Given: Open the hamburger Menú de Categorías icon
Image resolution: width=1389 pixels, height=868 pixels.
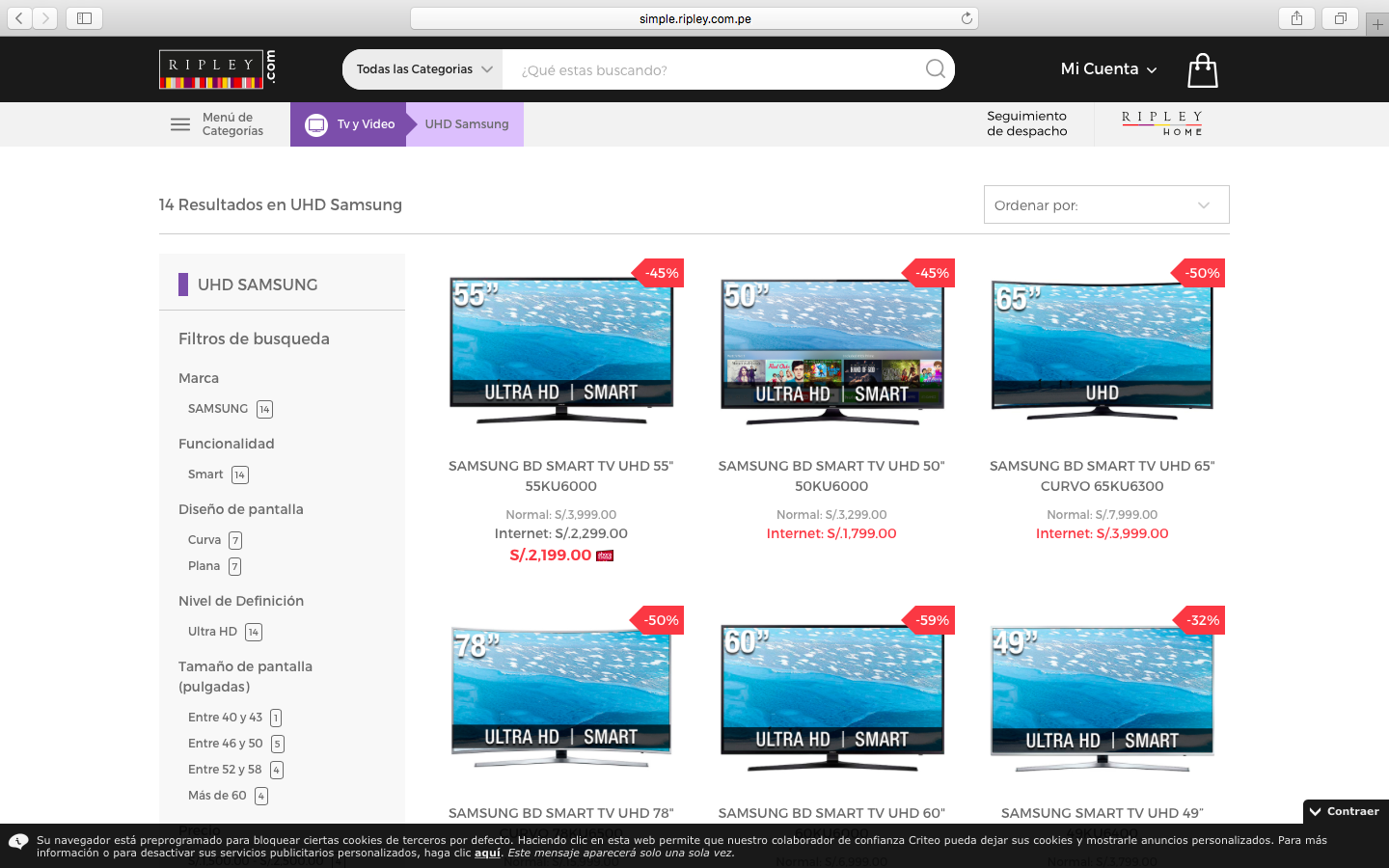Looking at the screenshot, I should [180, 124].
